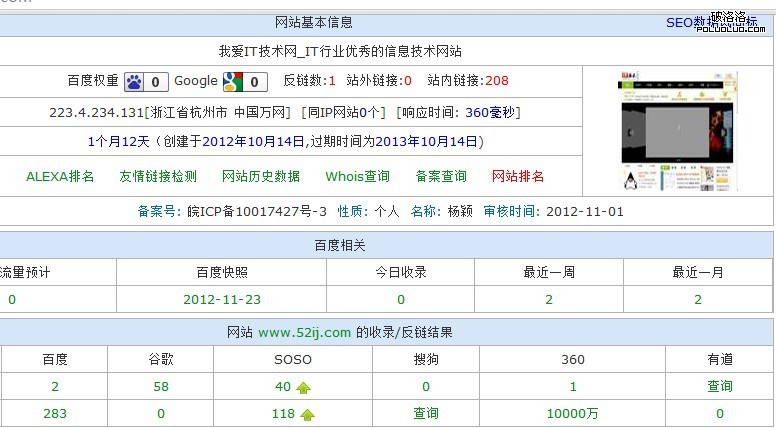Click the 站外链接 value 0
The height and width of the screenshot is (428, 776).
pos(408,81)
